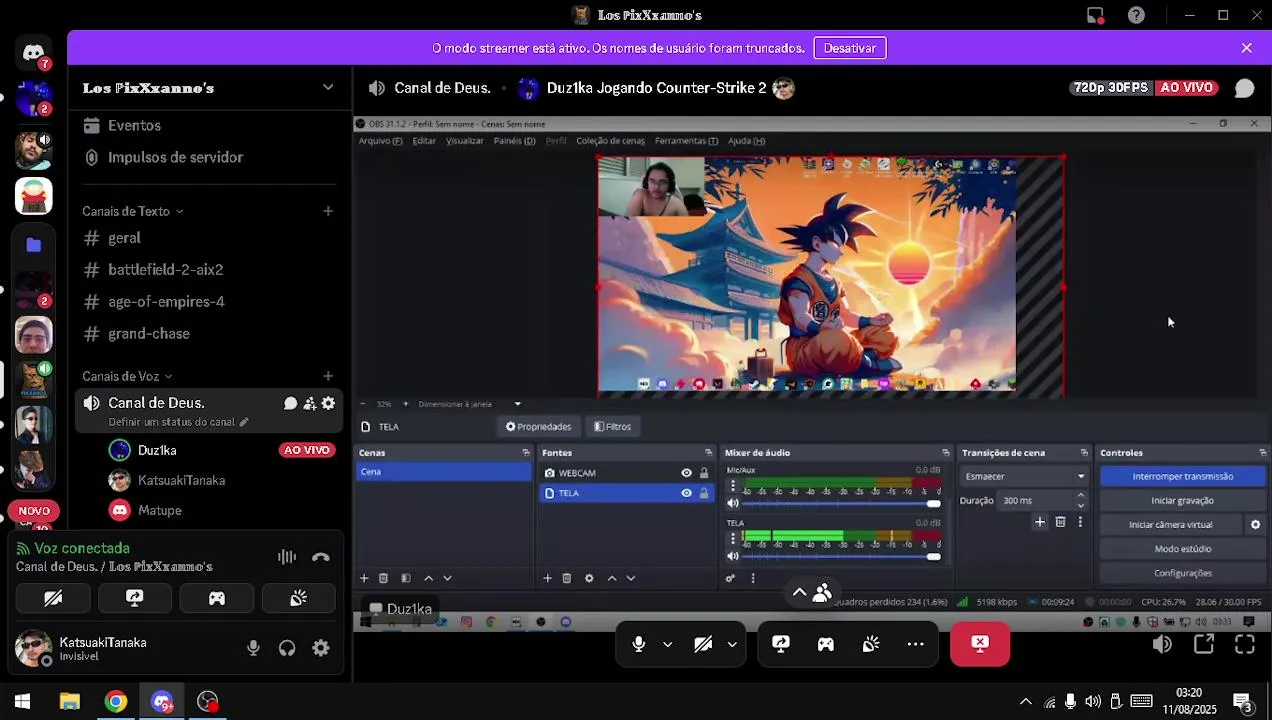1272x720 pixels.
Task: Open Propriedades button in streamed OBS
Action: [x=538, y=427]
